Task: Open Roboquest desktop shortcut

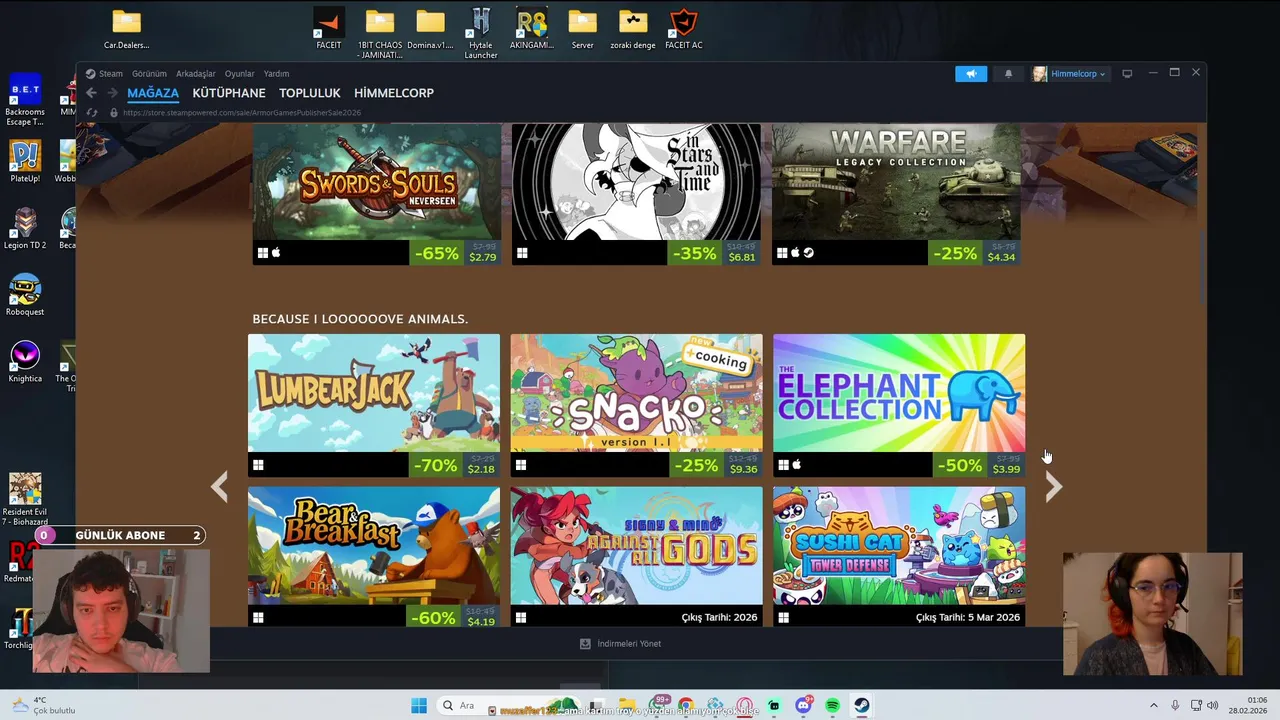Action: click(25, 295)
